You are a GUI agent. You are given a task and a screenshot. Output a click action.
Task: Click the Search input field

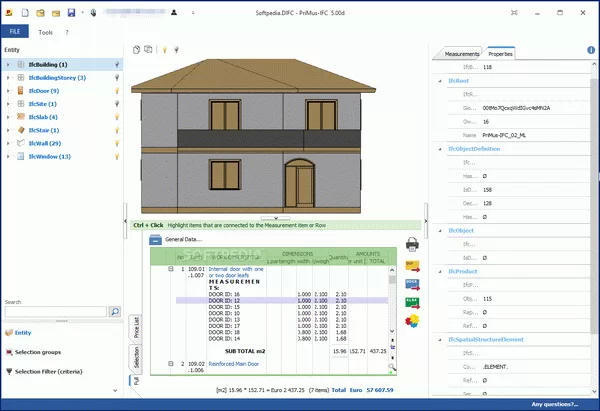pos(55,312)
